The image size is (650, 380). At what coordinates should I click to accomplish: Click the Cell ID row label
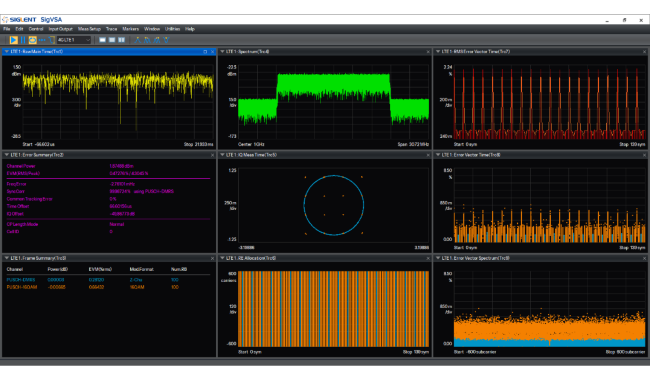(x=13, y=232)
